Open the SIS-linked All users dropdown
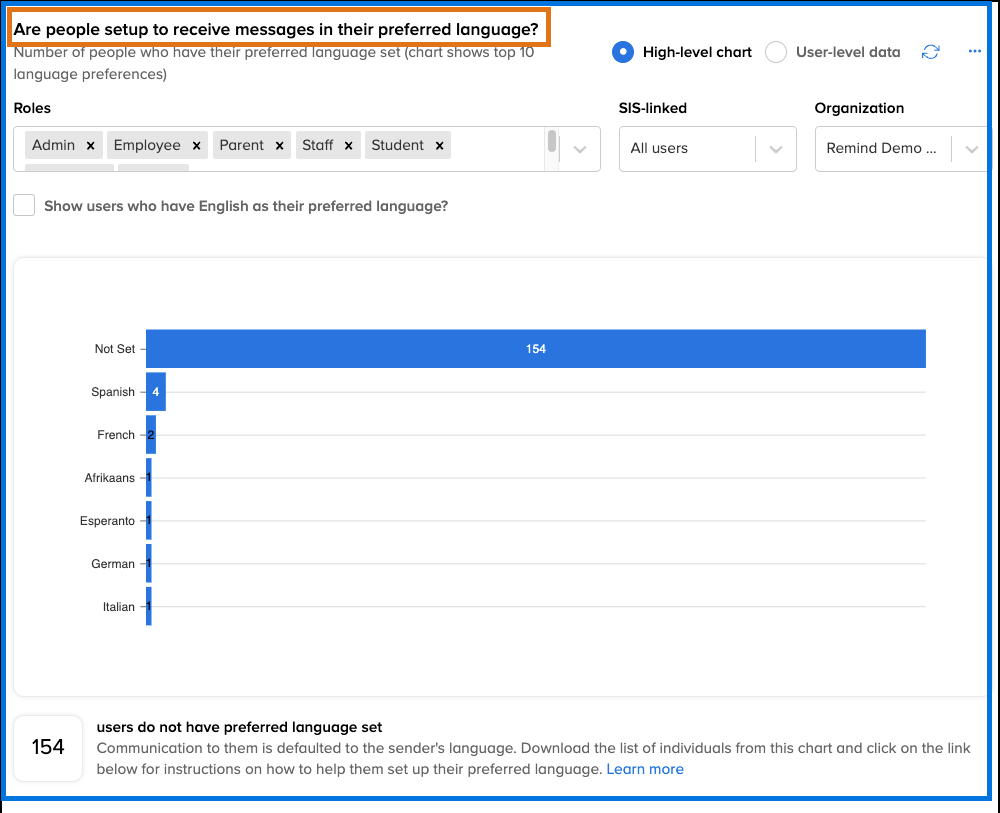Screen dimensions: 1000x813 click(707, 149)
